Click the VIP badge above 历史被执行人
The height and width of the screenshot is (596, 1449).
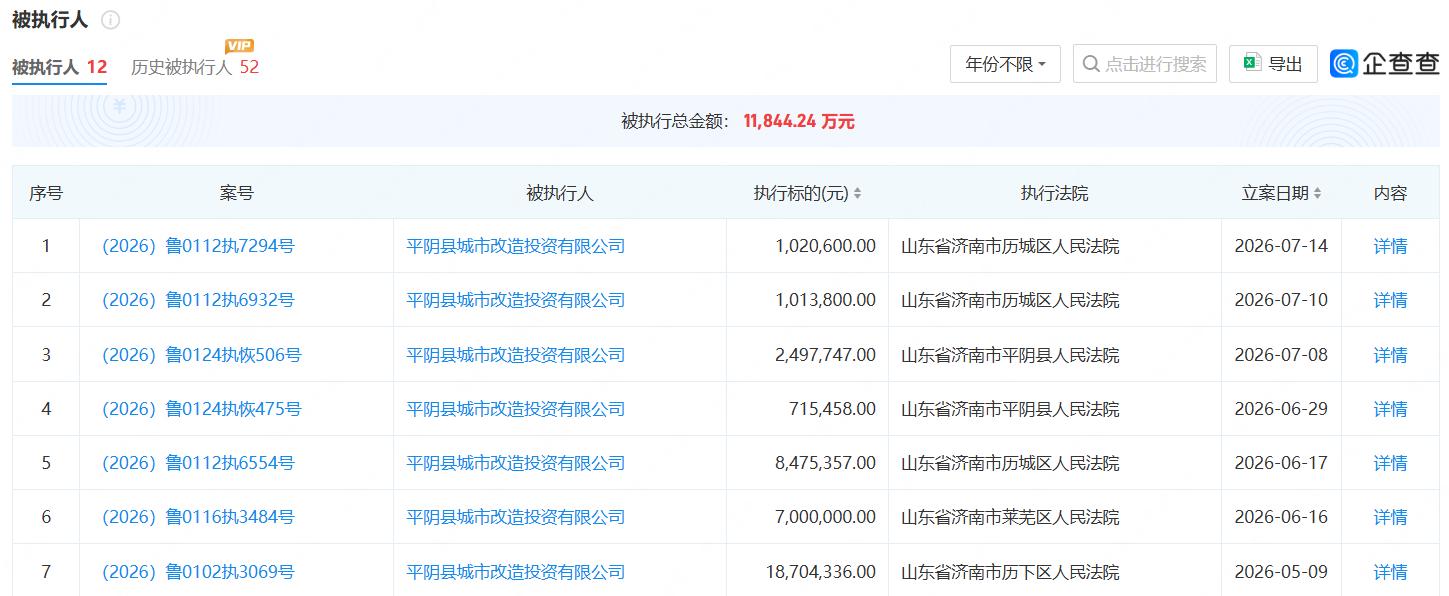coord(239,46)
